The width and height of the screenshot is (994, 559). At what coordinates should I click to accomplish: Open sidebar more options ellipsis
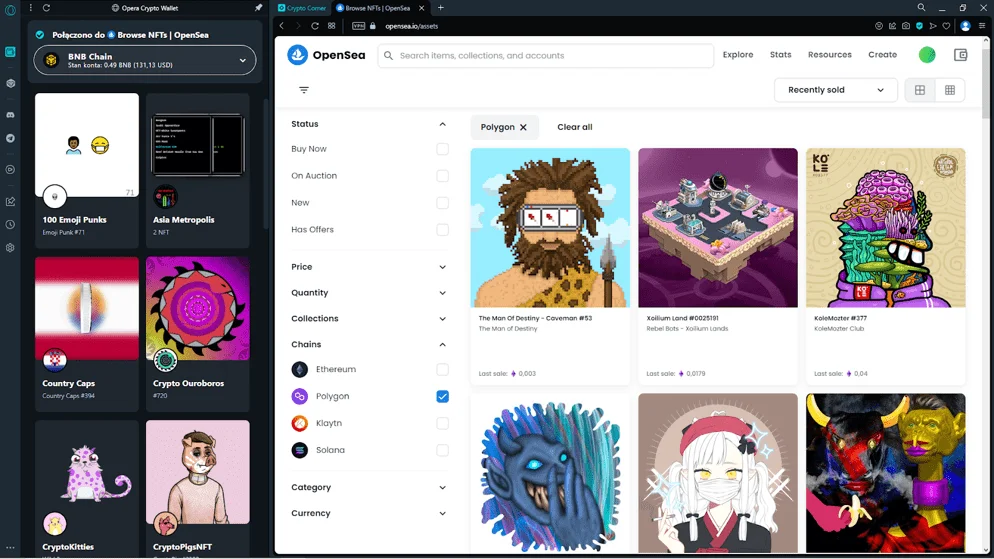click(10, 547)
